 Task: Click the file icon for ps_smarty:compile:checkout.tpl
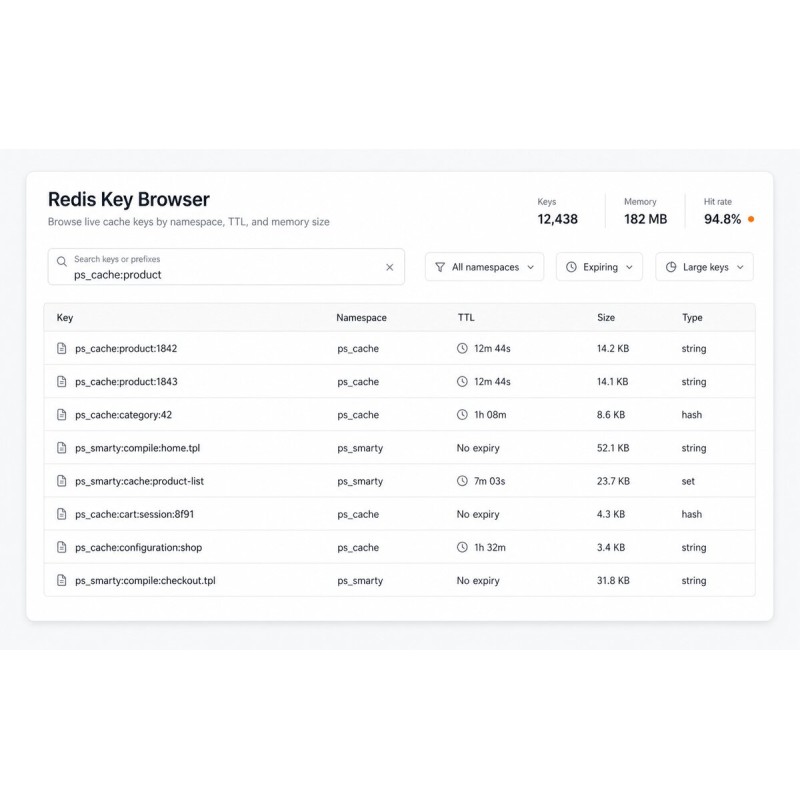(x=62, y=581)
